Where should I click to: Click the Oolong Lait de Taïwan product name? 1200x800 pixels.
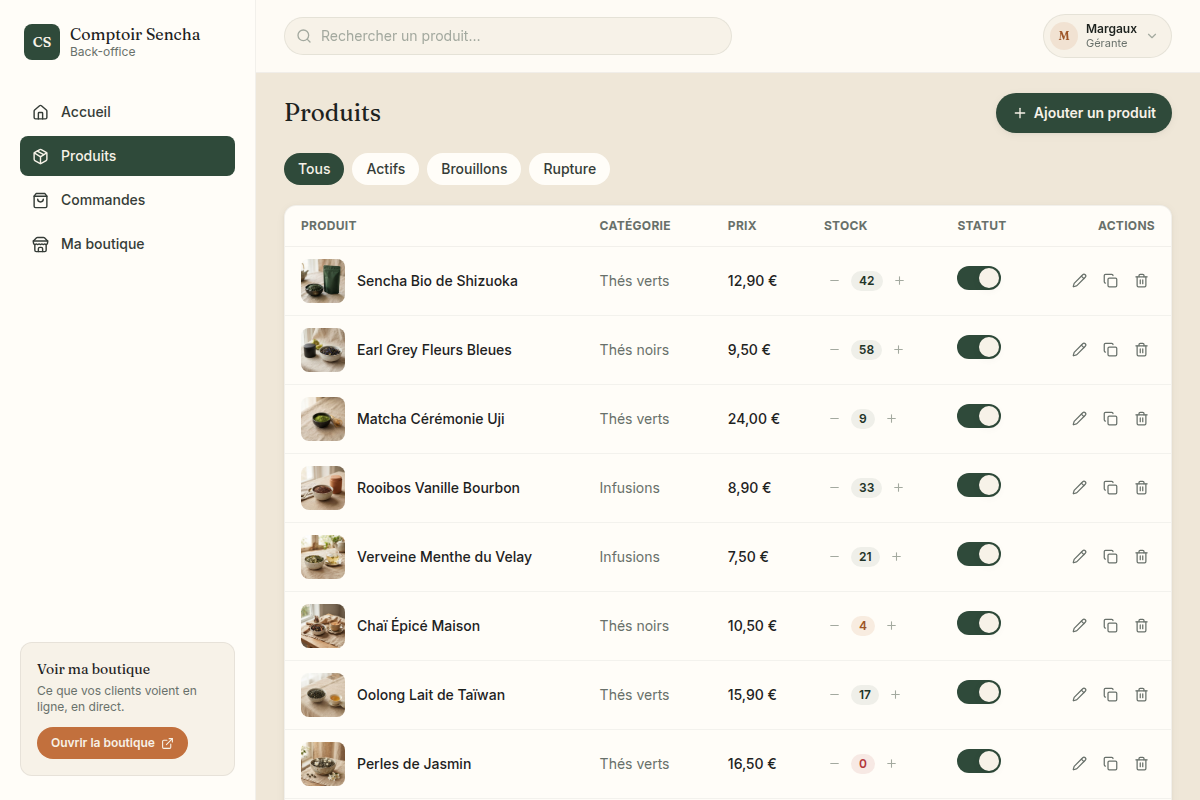[x=431, y=695]
